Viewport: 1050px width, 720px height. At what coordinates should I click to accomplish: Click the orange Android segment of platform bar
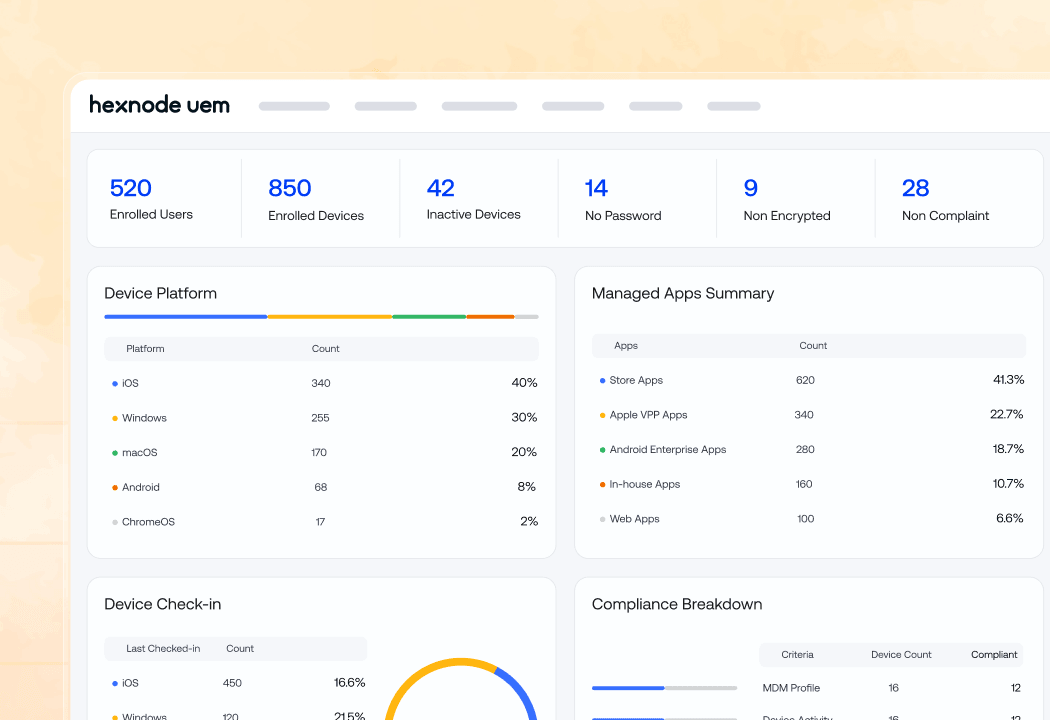click(x=490, y=317)
